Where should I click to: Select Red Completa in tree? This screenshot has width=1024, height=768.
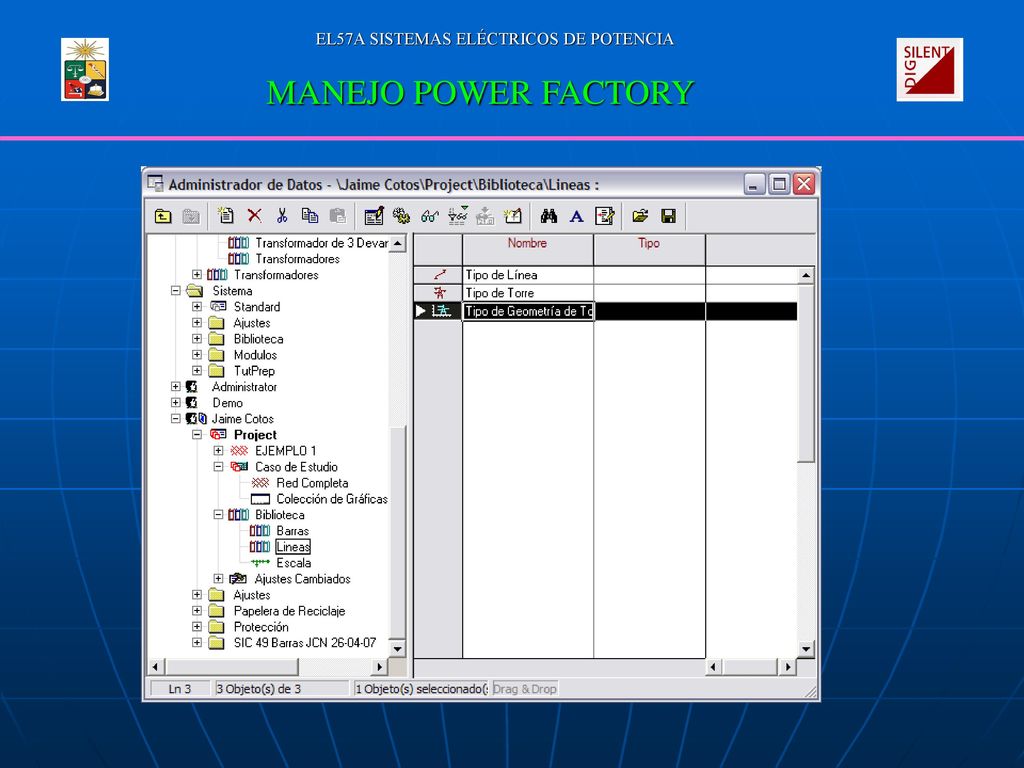point(312,483)
